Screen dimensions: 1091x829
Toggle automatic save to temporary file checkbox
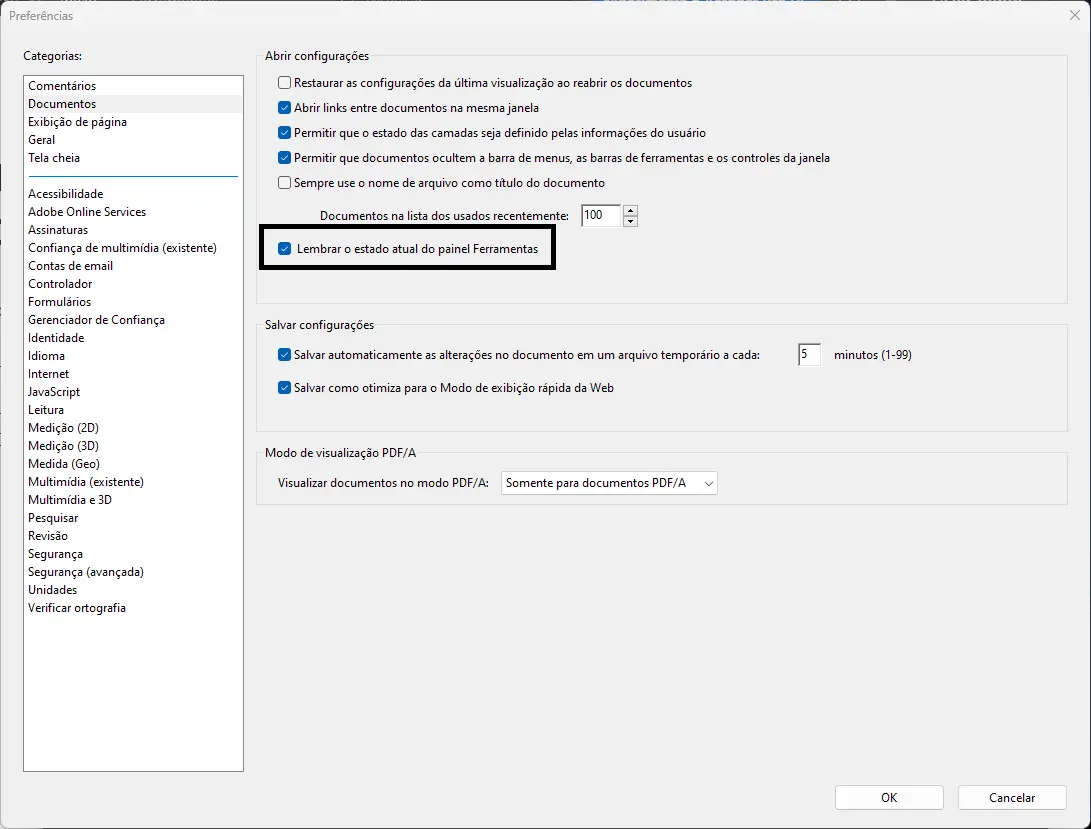pos(285,354)
